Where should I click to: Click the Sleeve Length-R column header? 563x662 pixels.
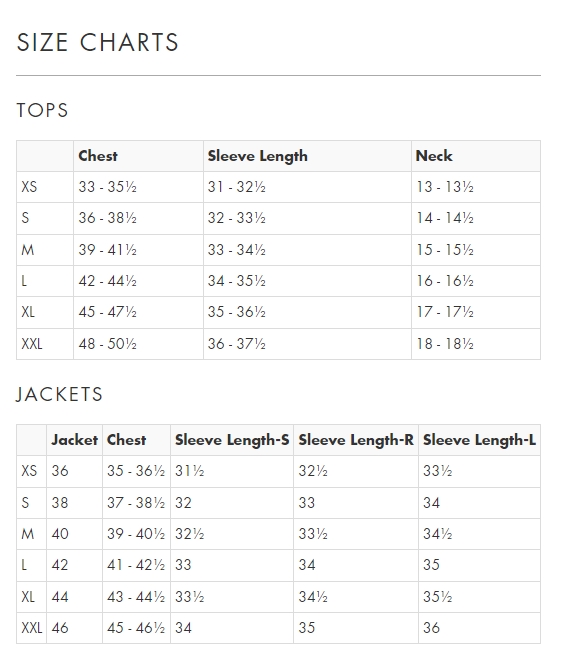click(356, 440)
